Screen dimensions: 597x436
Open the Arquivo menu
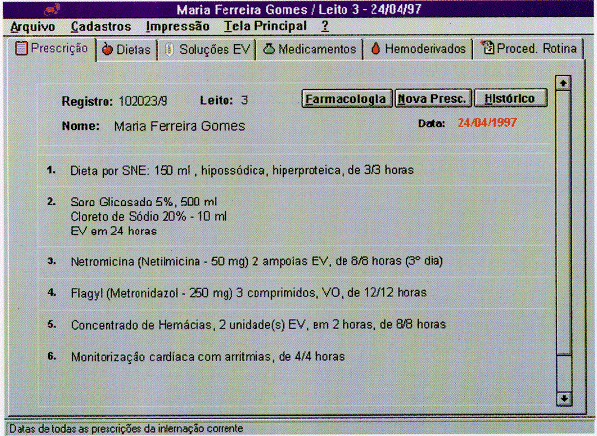click(33, 27)
